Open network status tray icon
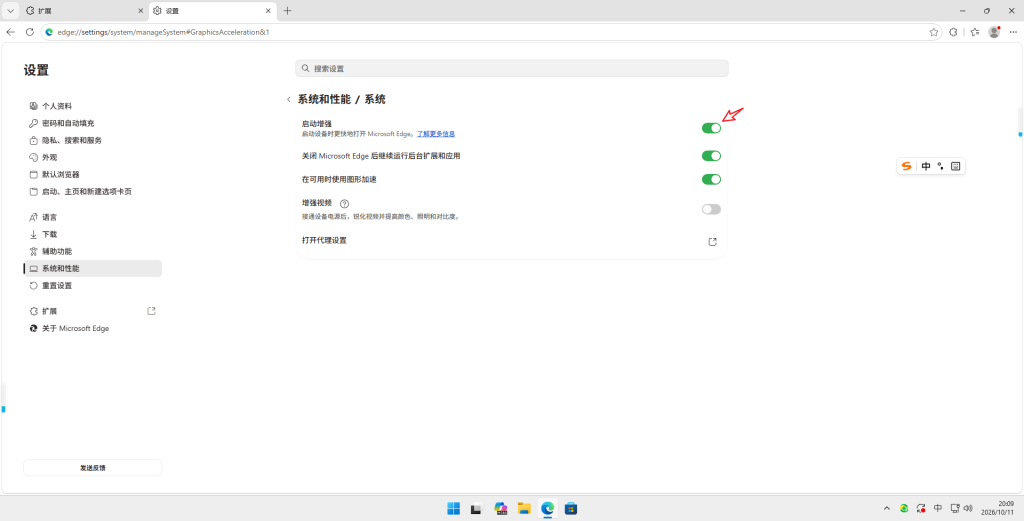The image size is (1024, 521). click(955, 508)
